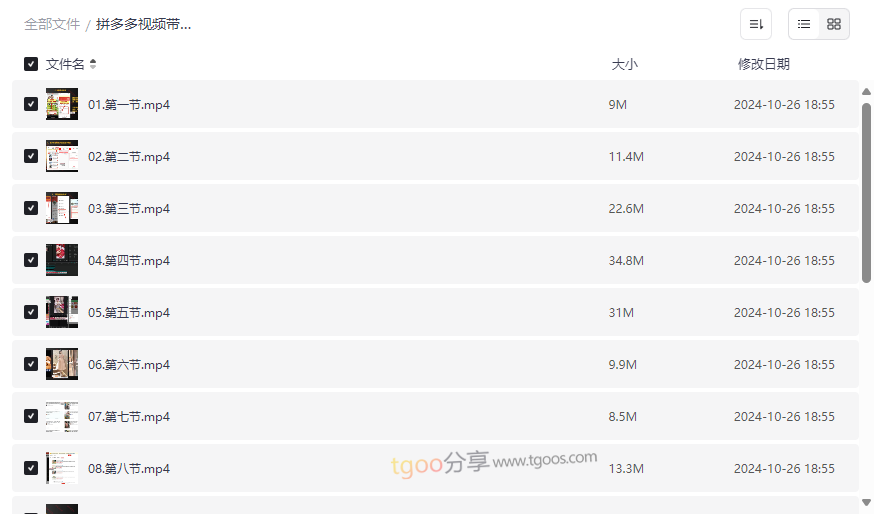Open file 04.第四节.mp4
The image size is (874, 514).
click(129, 260)
